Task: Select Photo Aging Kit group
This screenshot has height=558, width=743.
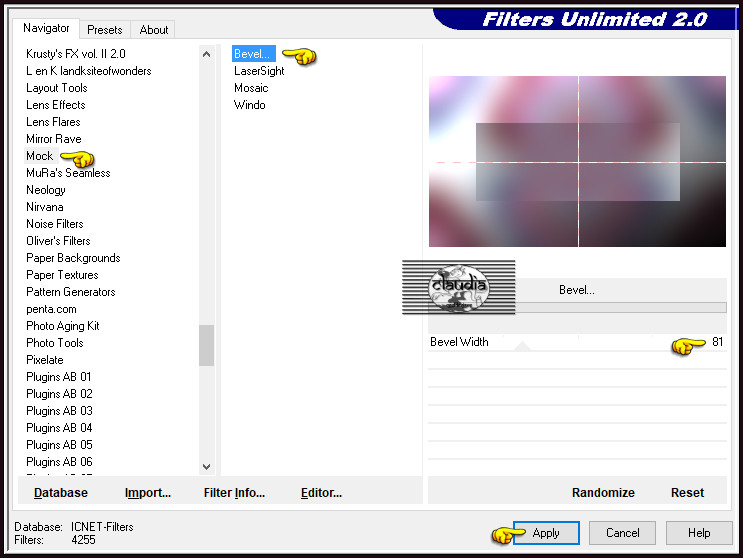Action: [63, 326]
